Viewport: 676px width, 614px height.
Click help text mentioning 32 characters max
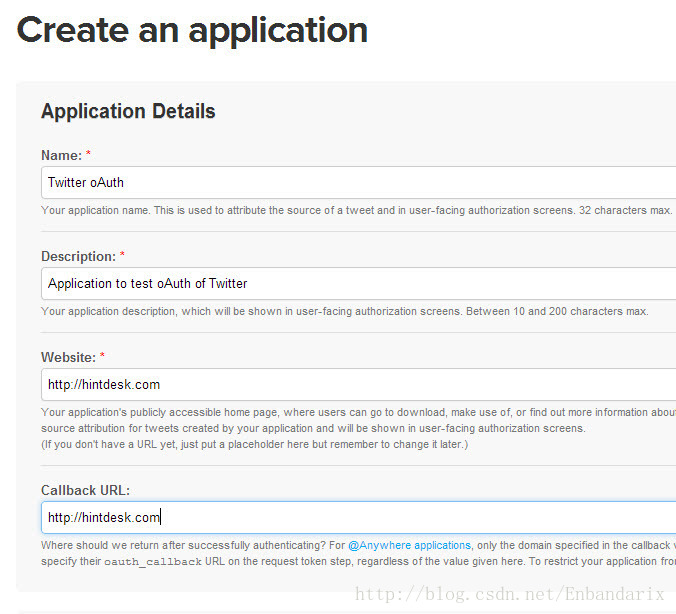coord(356,210)
